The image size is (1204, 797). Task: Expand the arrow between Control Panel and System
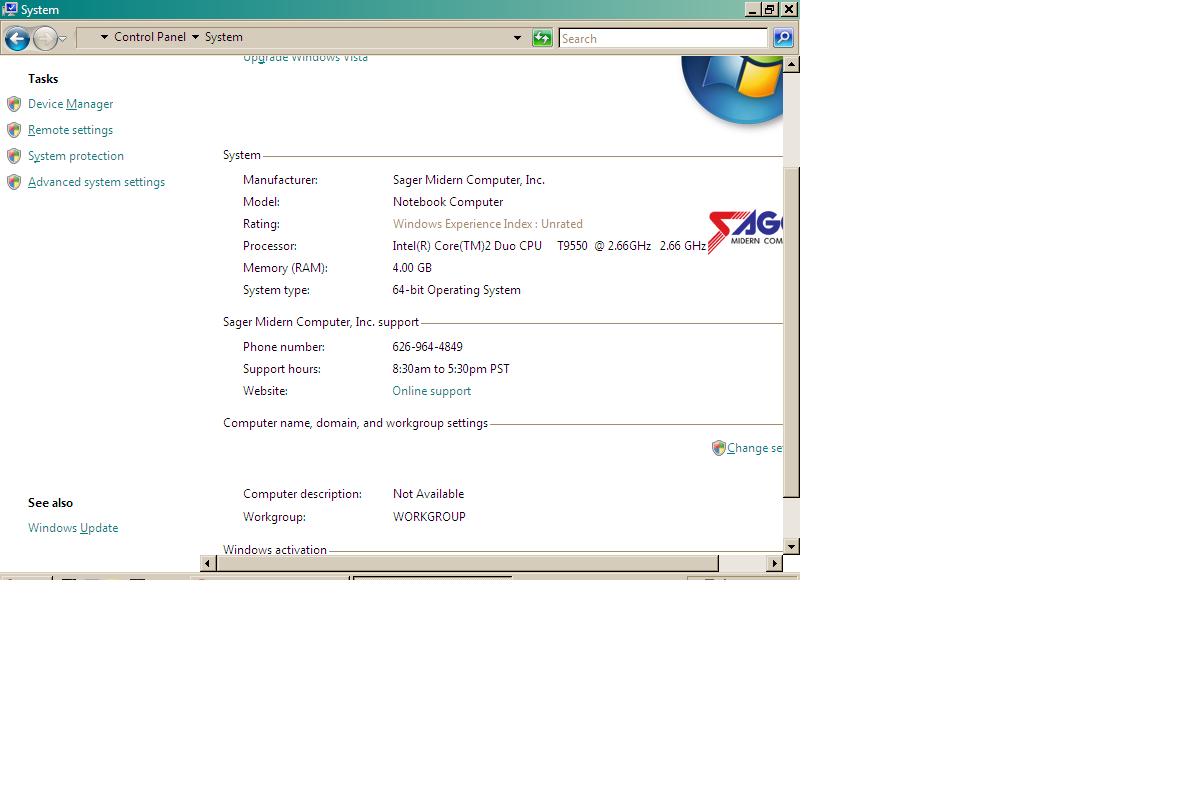195,37
